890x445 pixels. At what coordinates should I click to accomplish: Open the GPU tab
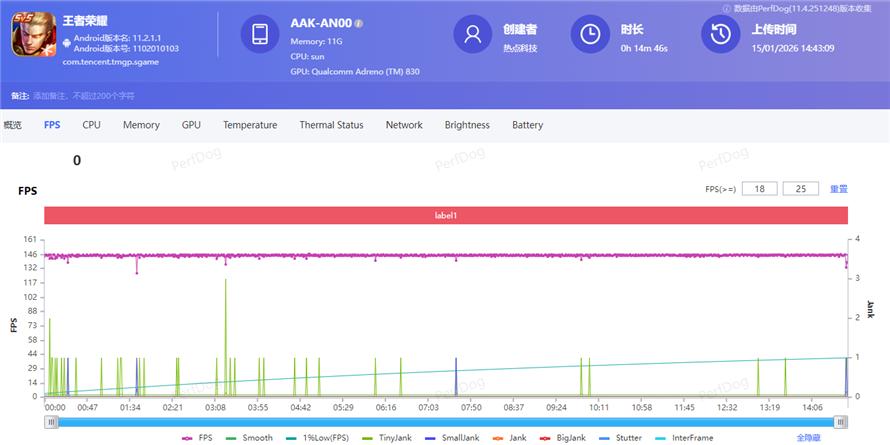coord(191,125)
